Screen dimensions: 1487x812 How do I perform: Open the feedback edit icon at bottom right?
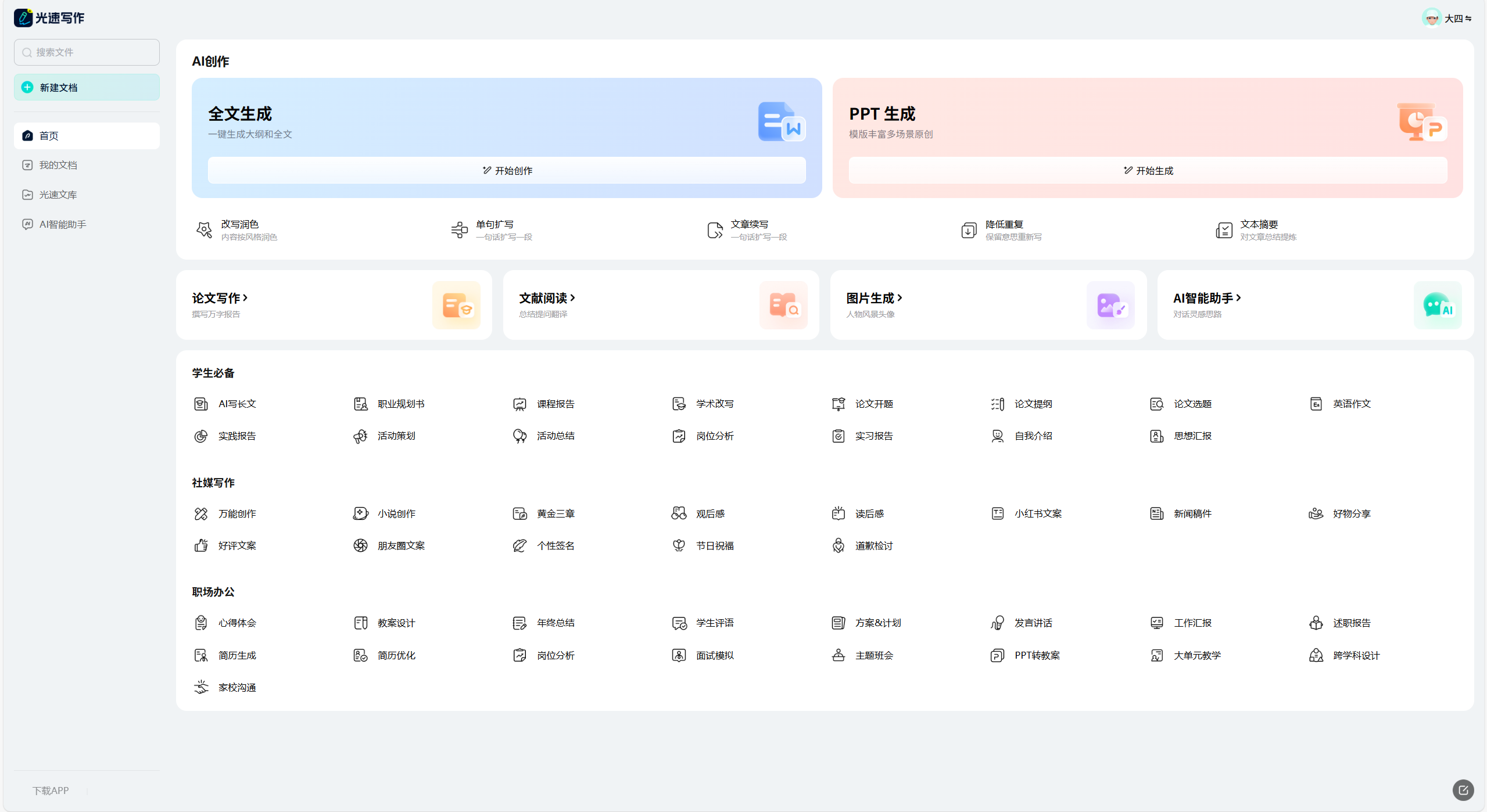[1463, 790]
